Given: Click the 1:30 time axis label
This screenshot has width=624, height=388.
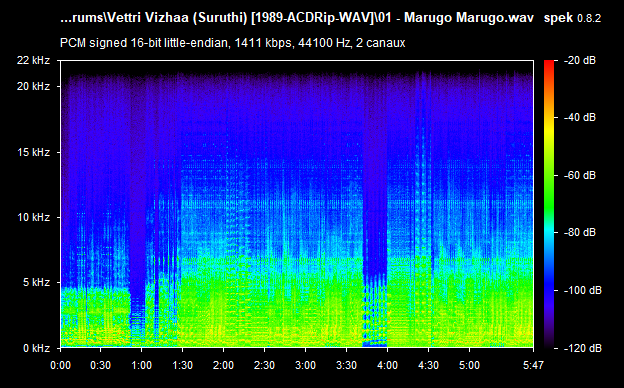Looking at the screenshot, I should tap(183, 365).
